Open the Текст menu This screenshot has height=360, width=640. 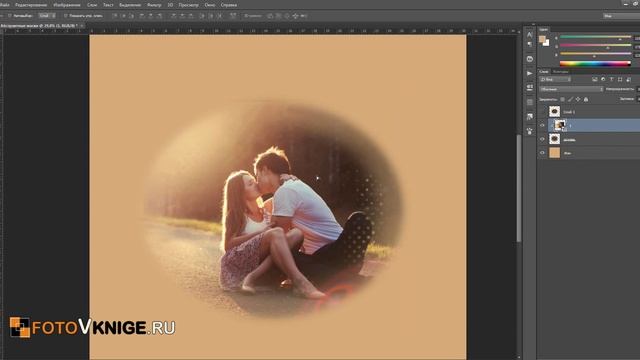pos(108,5)
